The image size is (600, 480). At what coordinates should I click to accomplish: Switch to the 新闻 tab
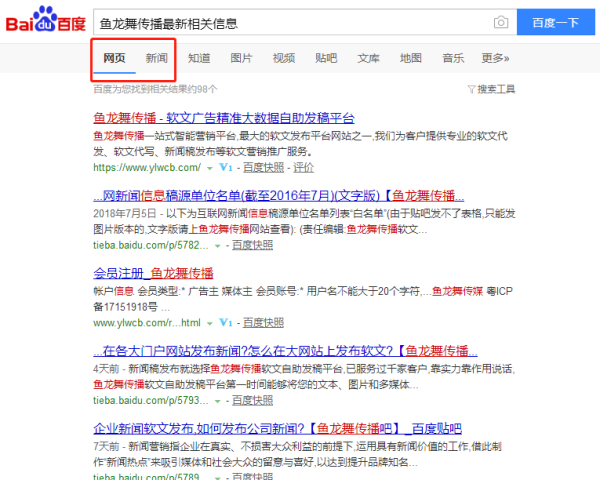point(156,58)
